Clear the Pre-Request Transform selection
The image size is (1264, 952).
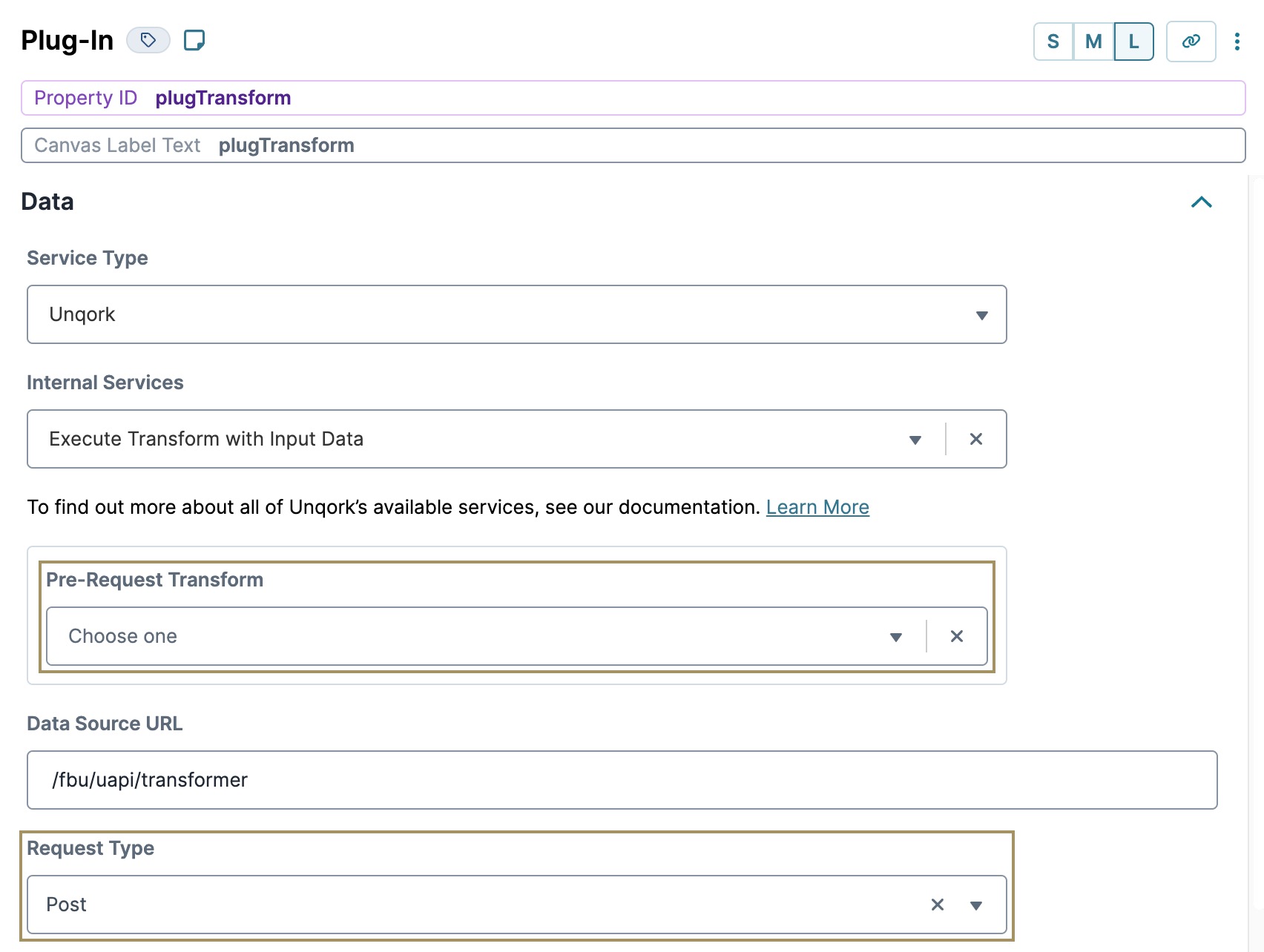[x=957, y=636]
